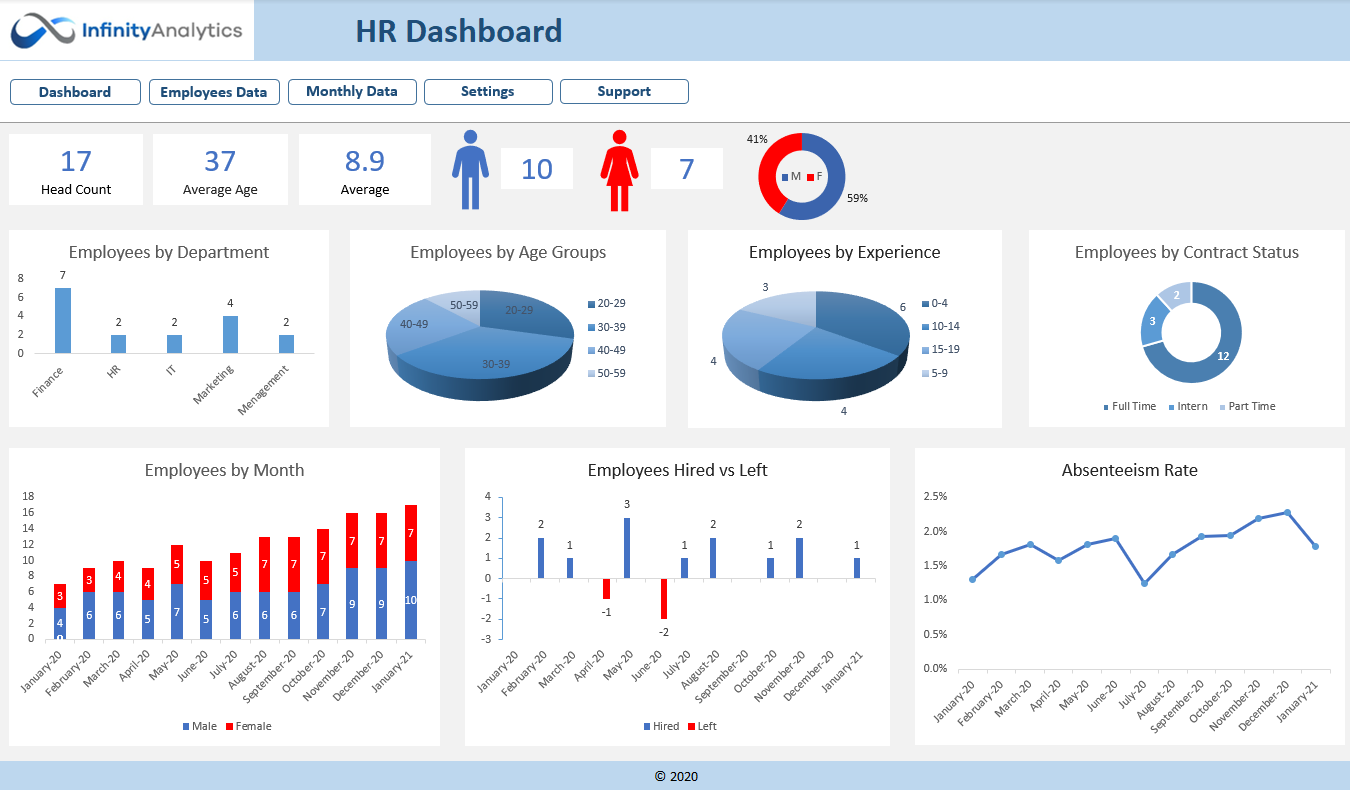The image size is (1350, 790).
Task: Click the Employees by Age Groups title
Action: pos(508,252)
